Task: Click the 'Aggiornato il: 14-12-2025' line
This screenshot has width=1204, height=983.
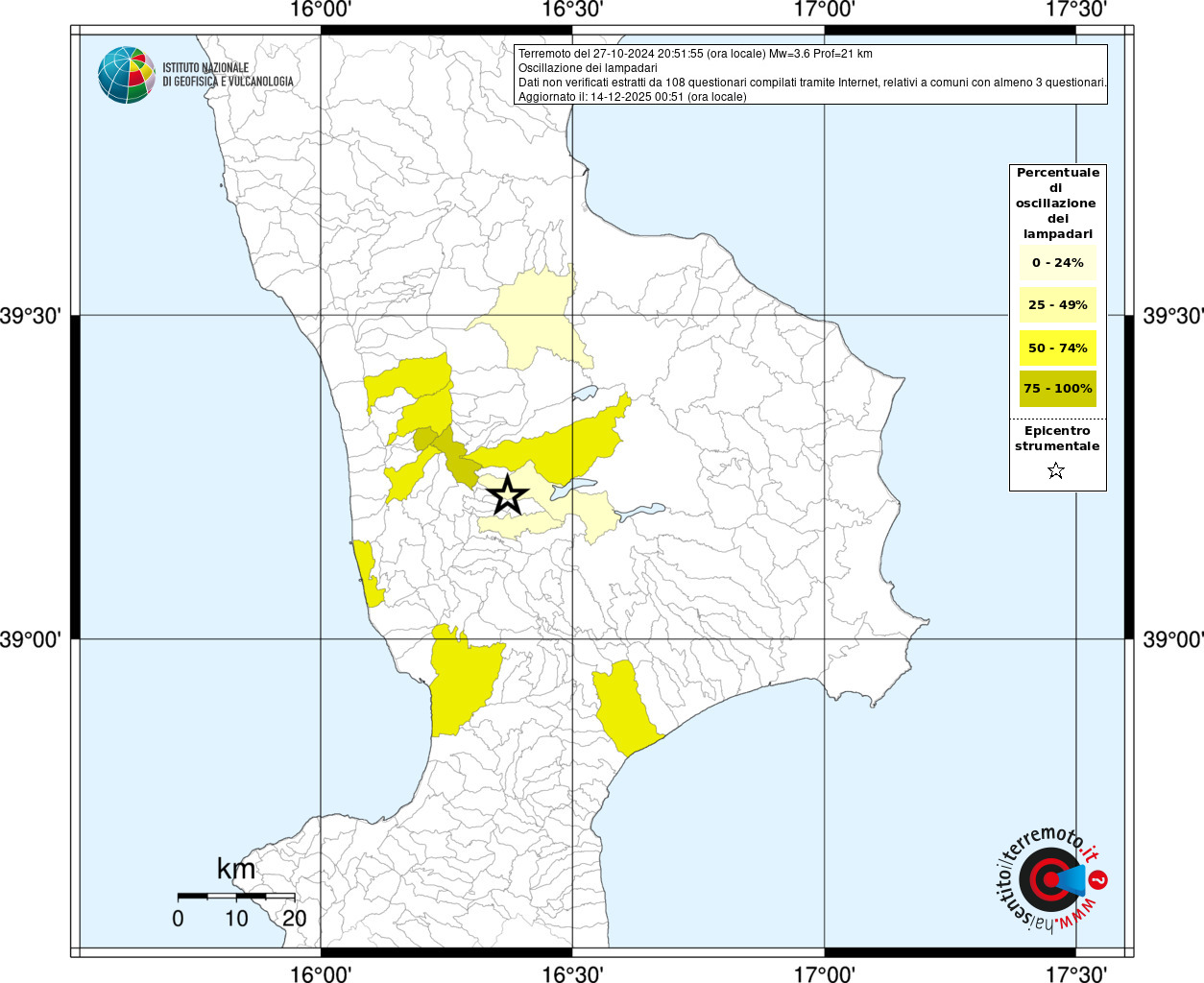Action: tap(632, 97)
